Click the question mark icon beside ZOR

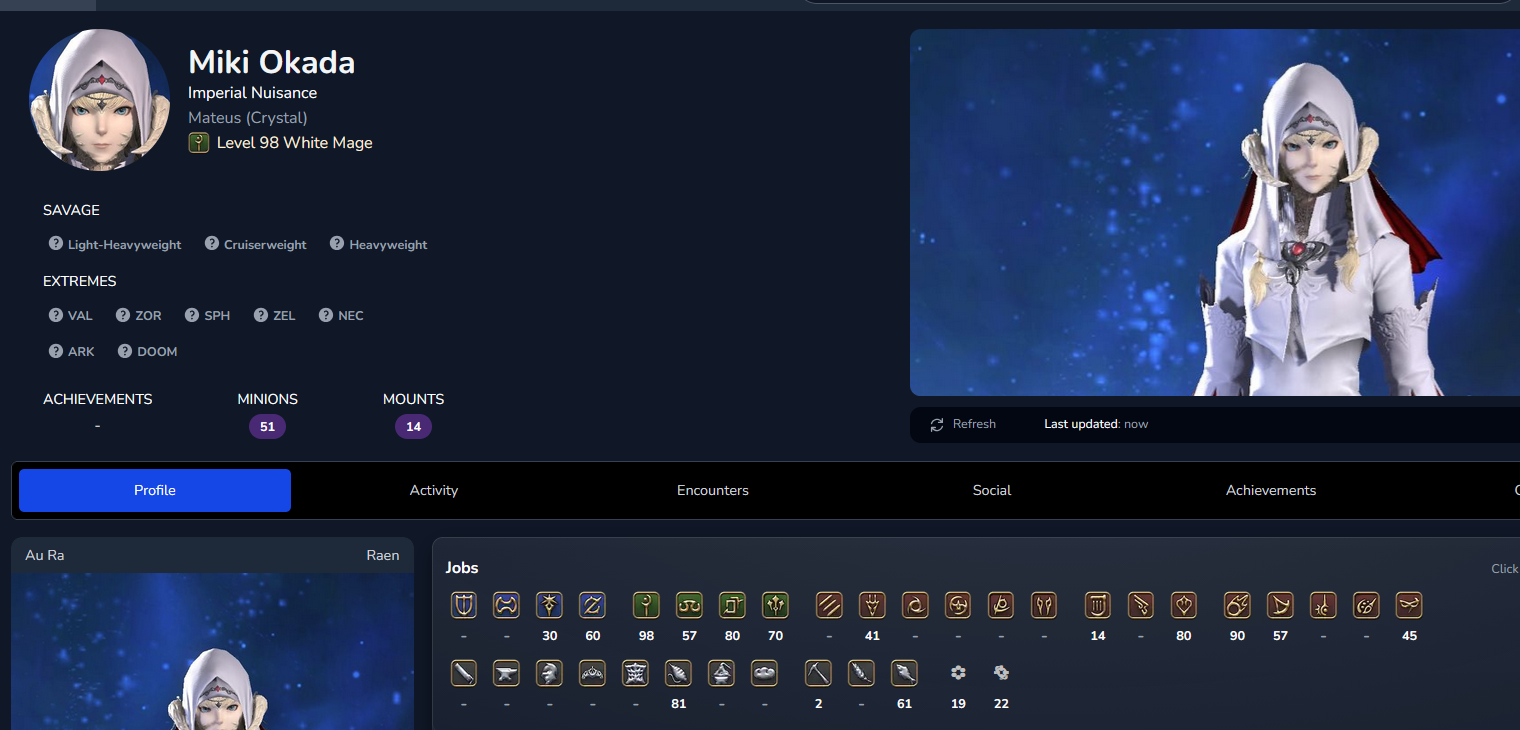(123, 315)
